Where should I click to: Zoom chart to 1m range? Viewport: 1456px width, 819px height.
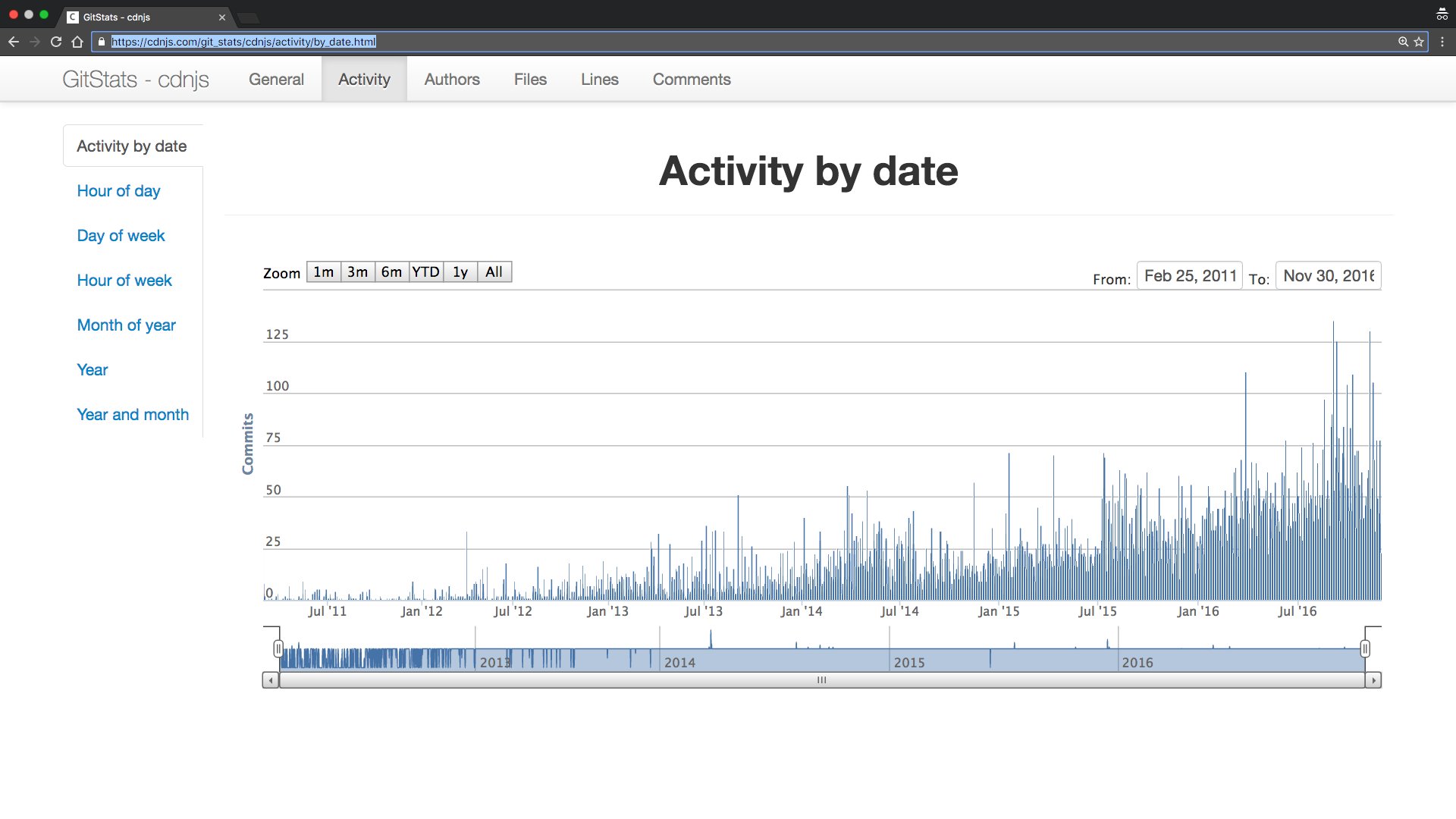[324, 271]
